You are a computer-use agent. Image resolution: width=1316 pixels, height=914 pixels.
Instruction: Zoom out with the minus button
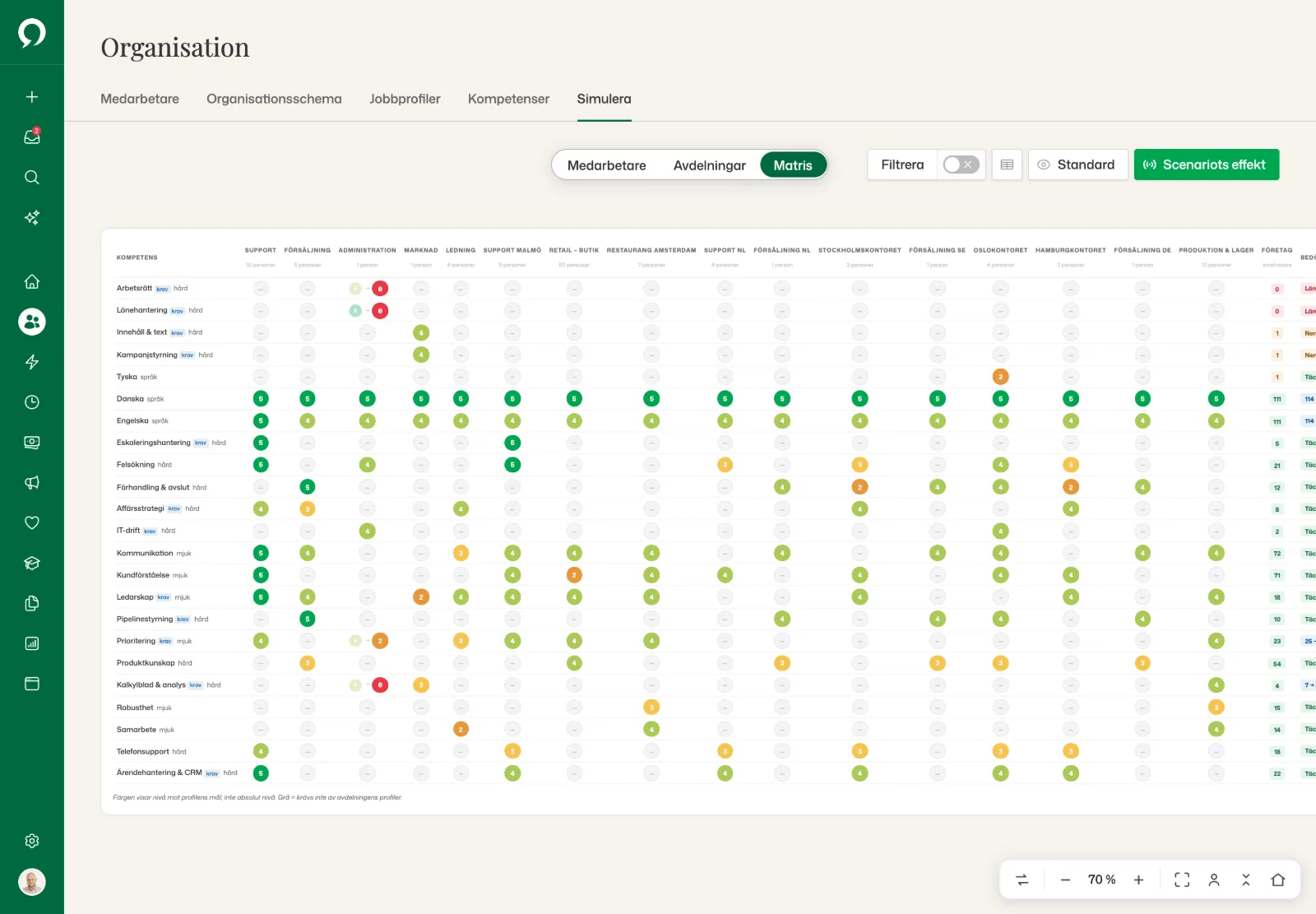1065,879
